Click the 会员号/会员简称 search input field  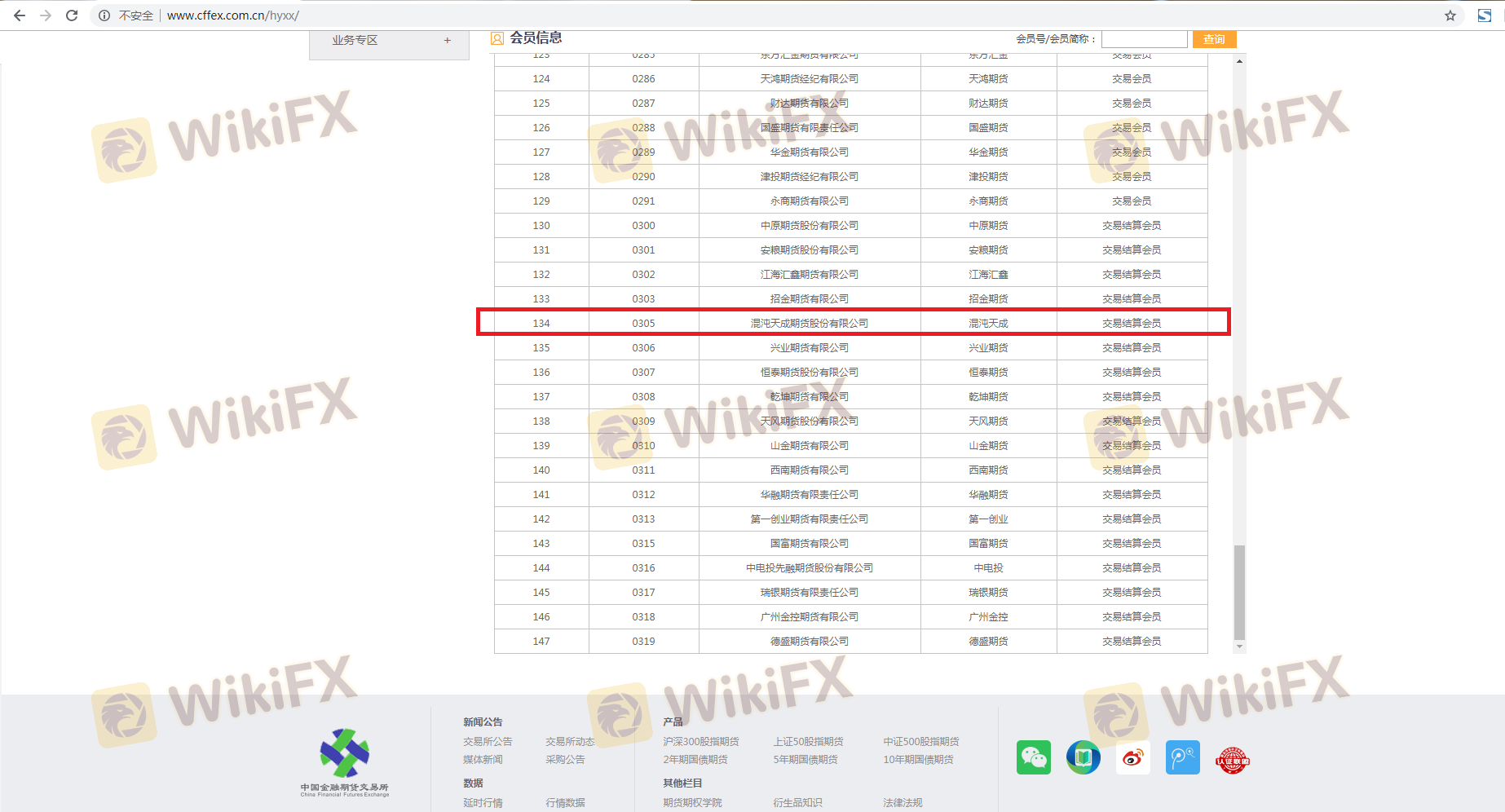(x=1144, y=39)
